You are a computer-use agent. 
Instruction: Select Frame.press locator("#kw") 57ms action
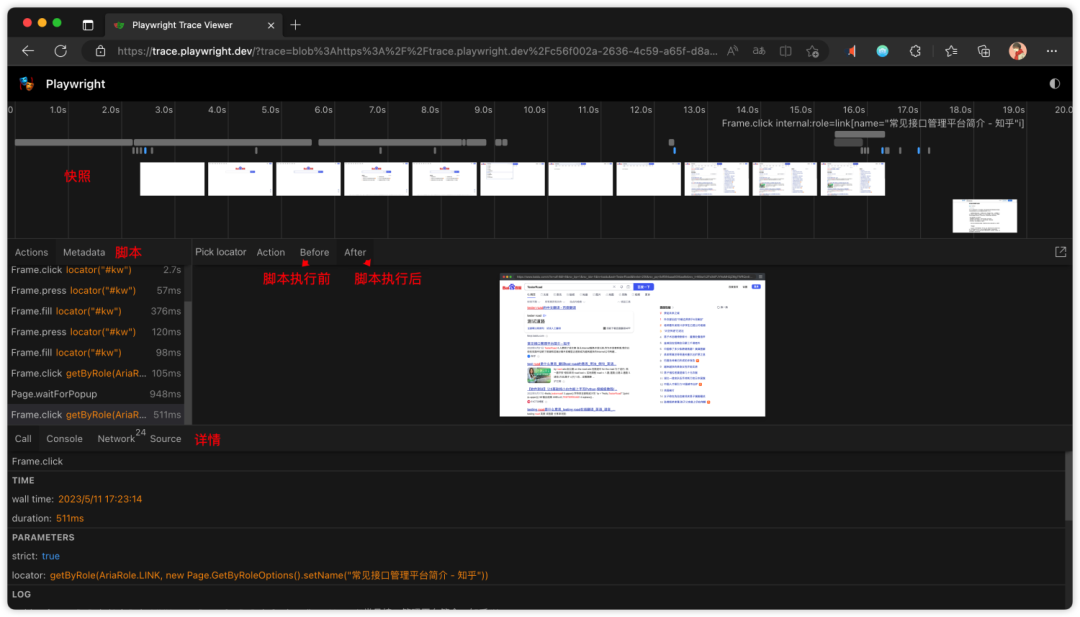[x=96, y=291]
